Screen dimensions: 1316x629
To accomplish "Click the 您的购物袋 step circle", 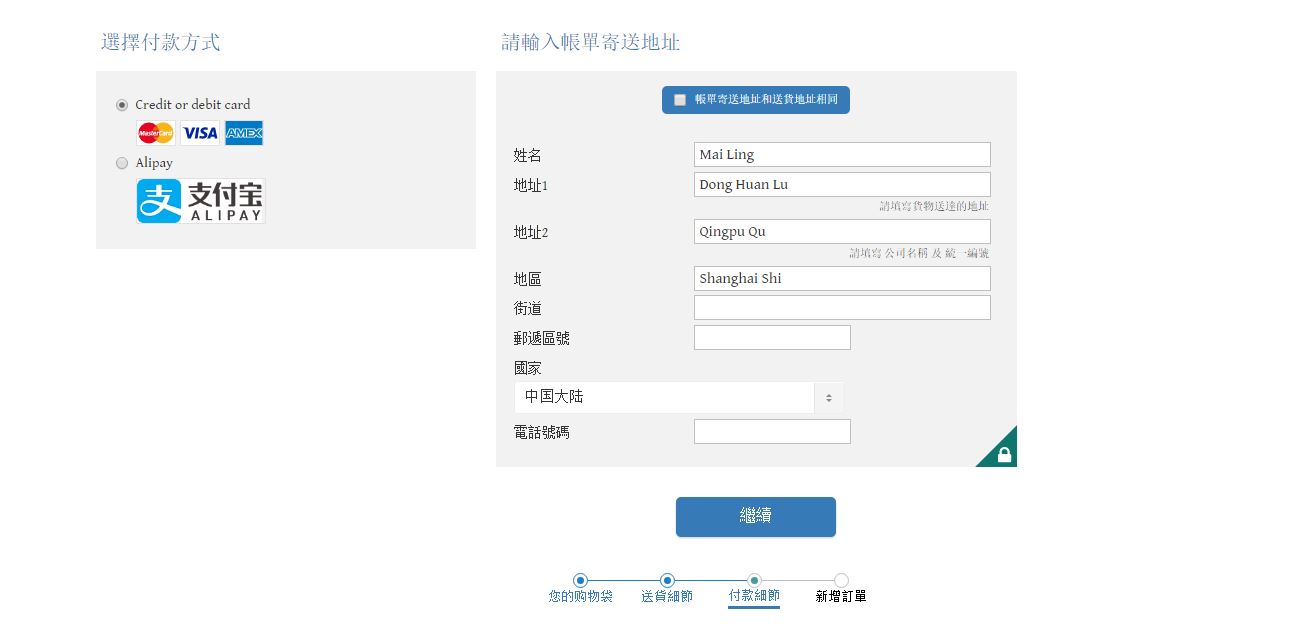I will (x=581, y=580).
